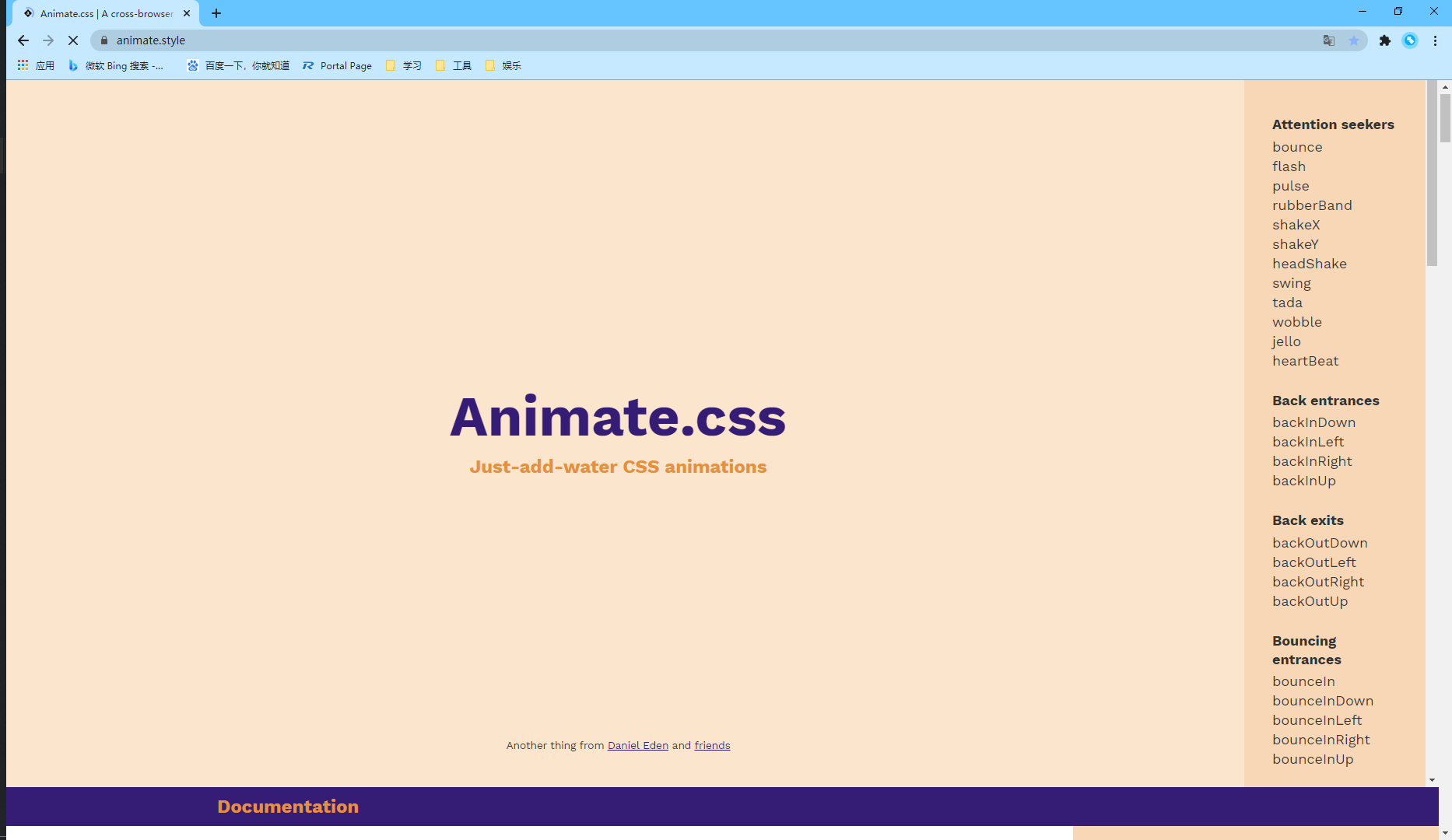Select the backInDown animation

pos(1313,422)
